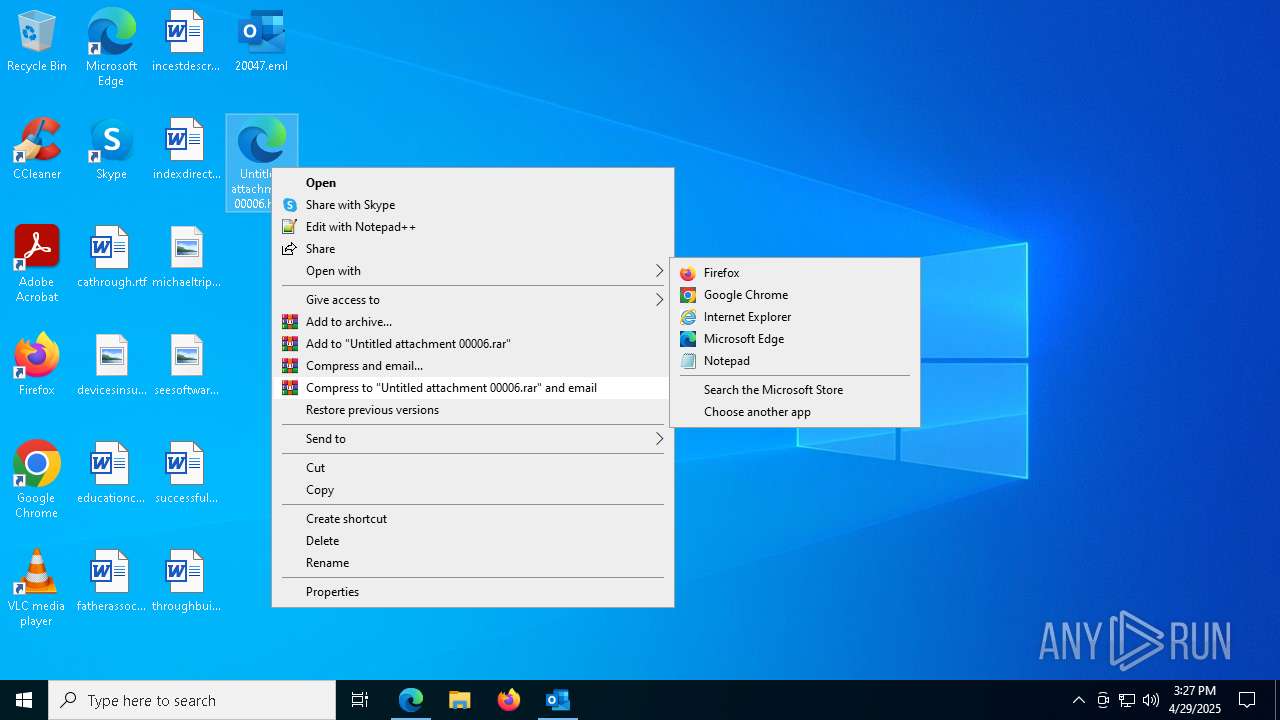Choose Search the Microsoft Store
This screenshot has height=720, width=1280.
795,390
